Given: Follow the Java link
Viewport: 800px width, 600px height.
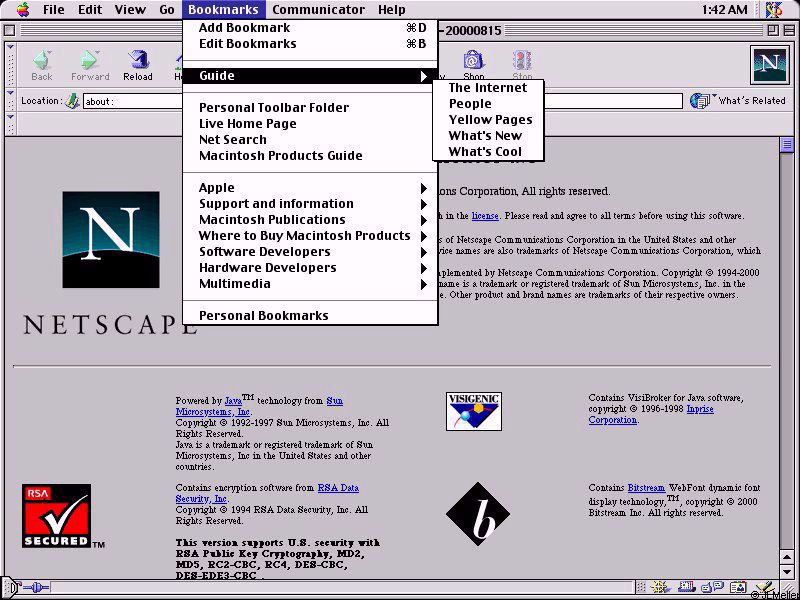Looking at the screenshot, I should coord(233,401).
